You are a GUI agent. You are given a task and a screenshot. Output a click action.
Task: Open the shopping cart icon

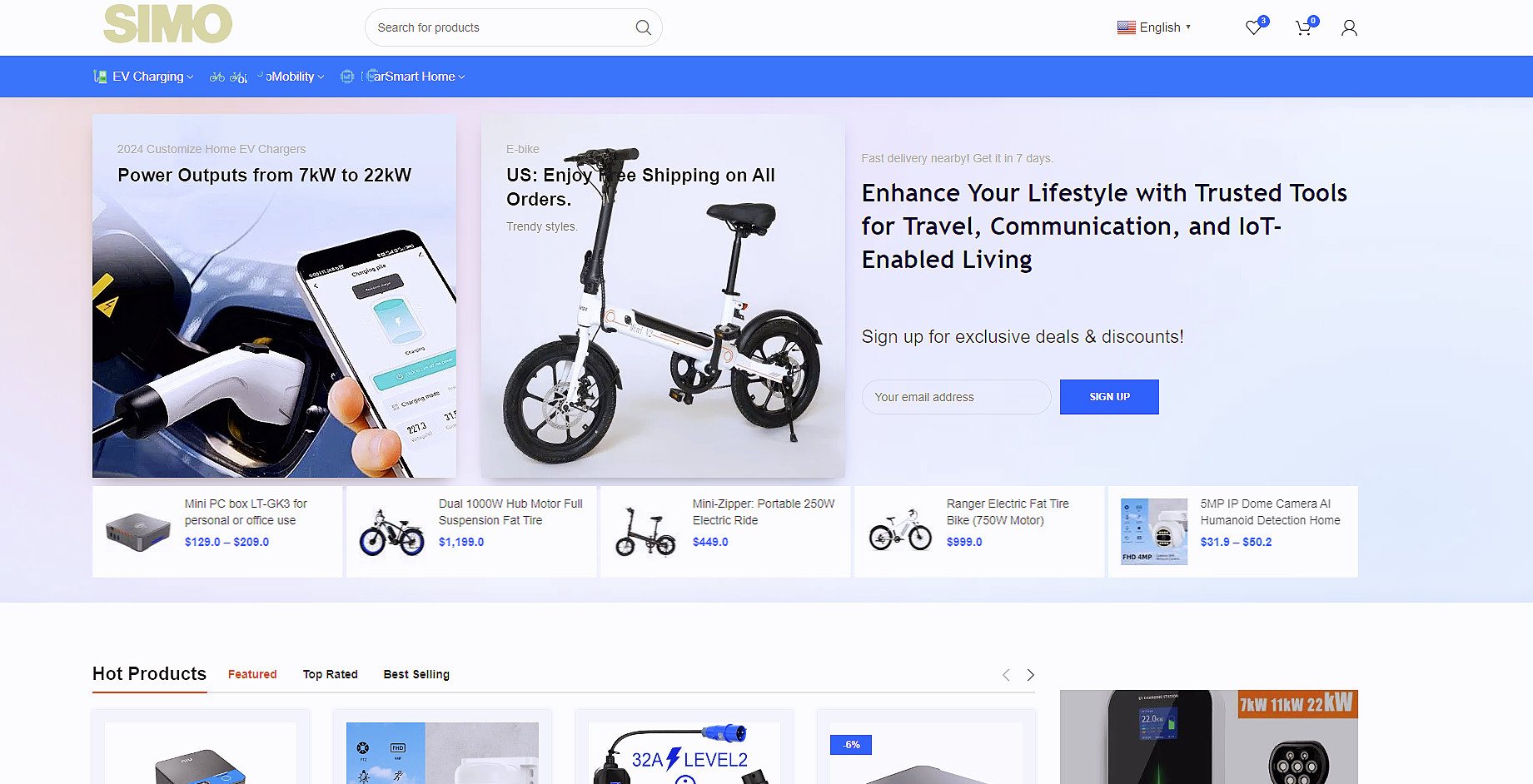click(x=1304, y=27)
